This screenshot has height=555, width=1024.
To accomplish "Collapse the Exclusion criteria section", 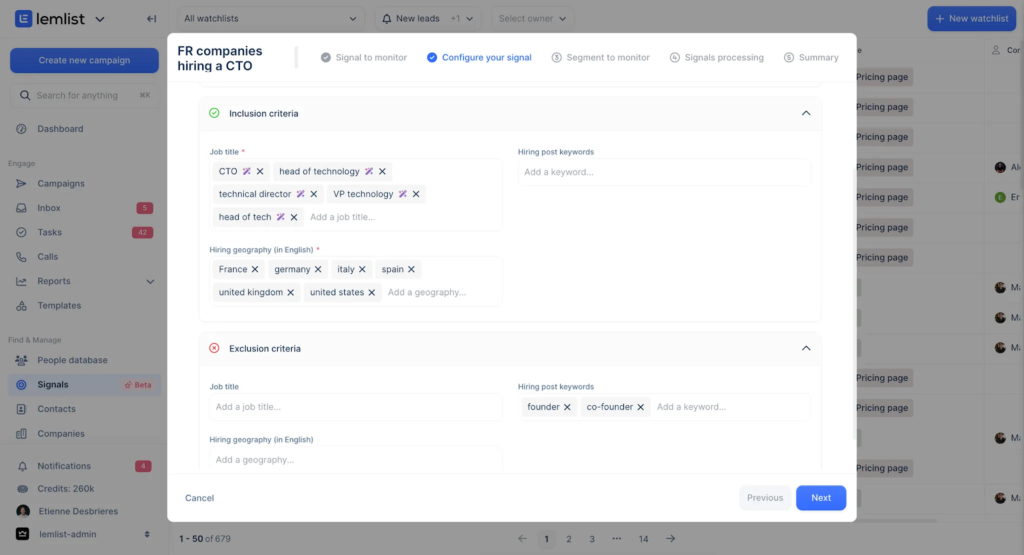I will click(805, 349).
